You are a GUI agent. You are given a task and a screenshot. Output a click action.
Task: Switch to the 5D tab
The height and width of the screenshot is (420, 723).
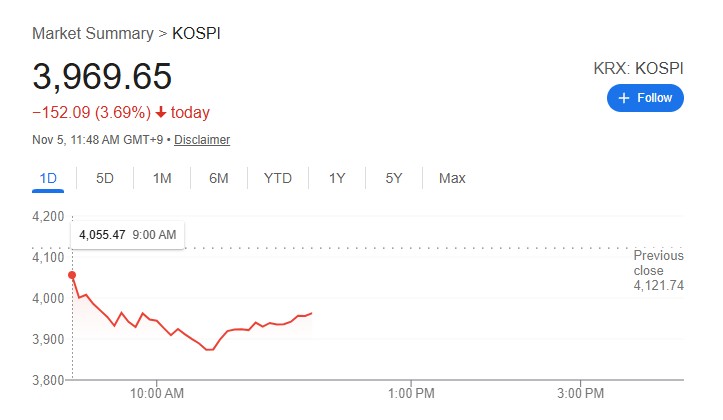(105, 179)
